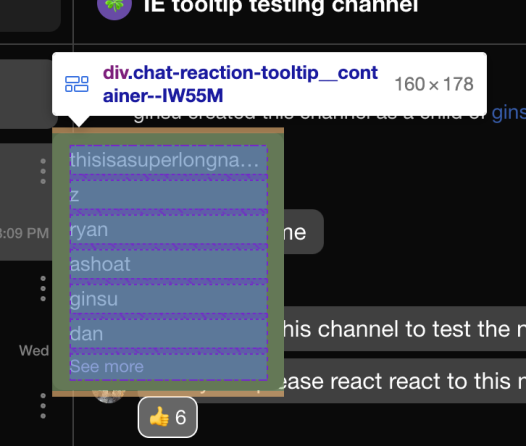Image resolution: width=526 pixels, height=446 pixels.
Task: Select user z in reaction tooltip
Action: tap(74, 195)
